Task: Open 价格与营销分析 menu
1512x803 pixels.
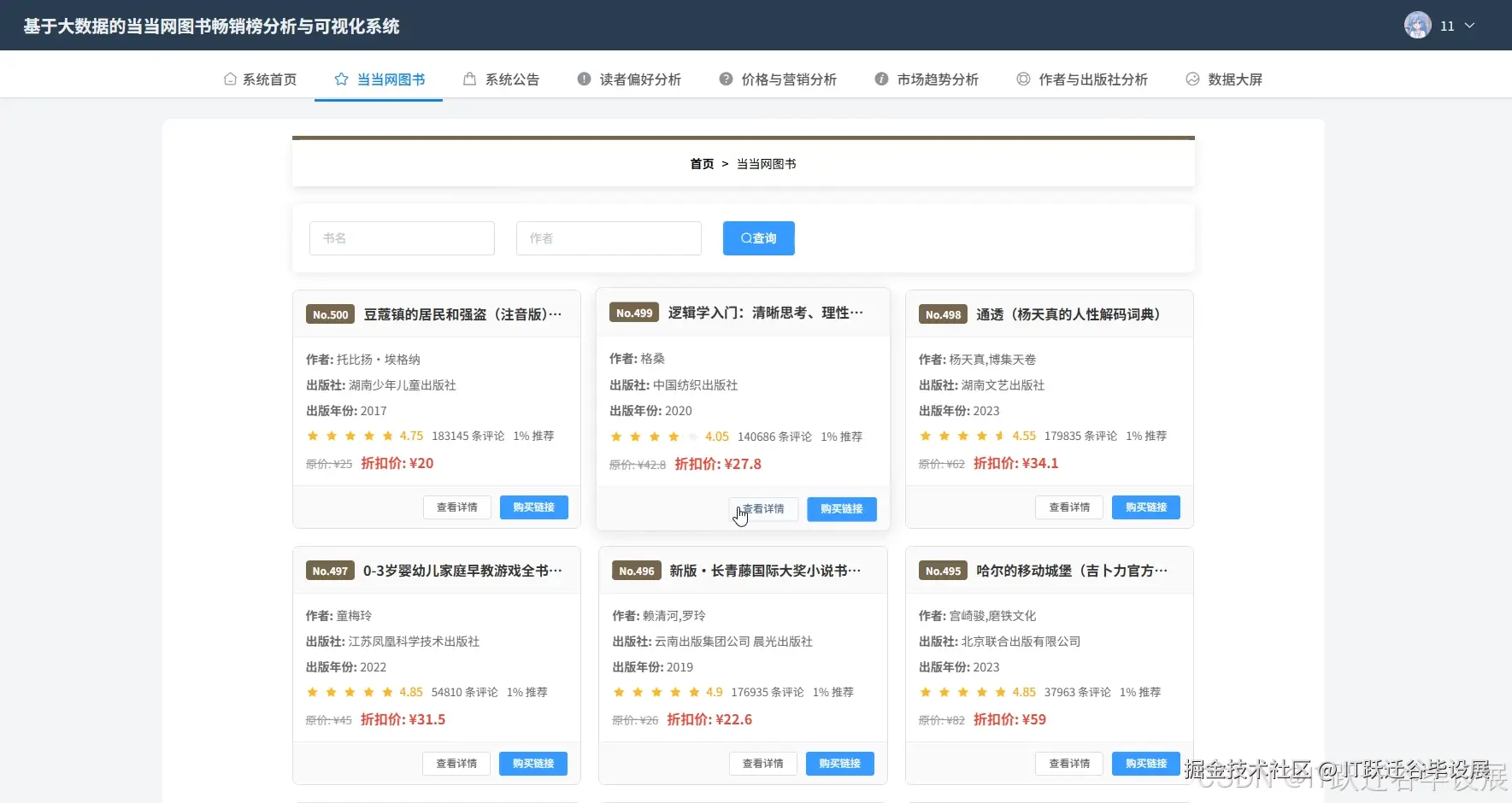Action: pyautogui.click(x=778, y=79)
